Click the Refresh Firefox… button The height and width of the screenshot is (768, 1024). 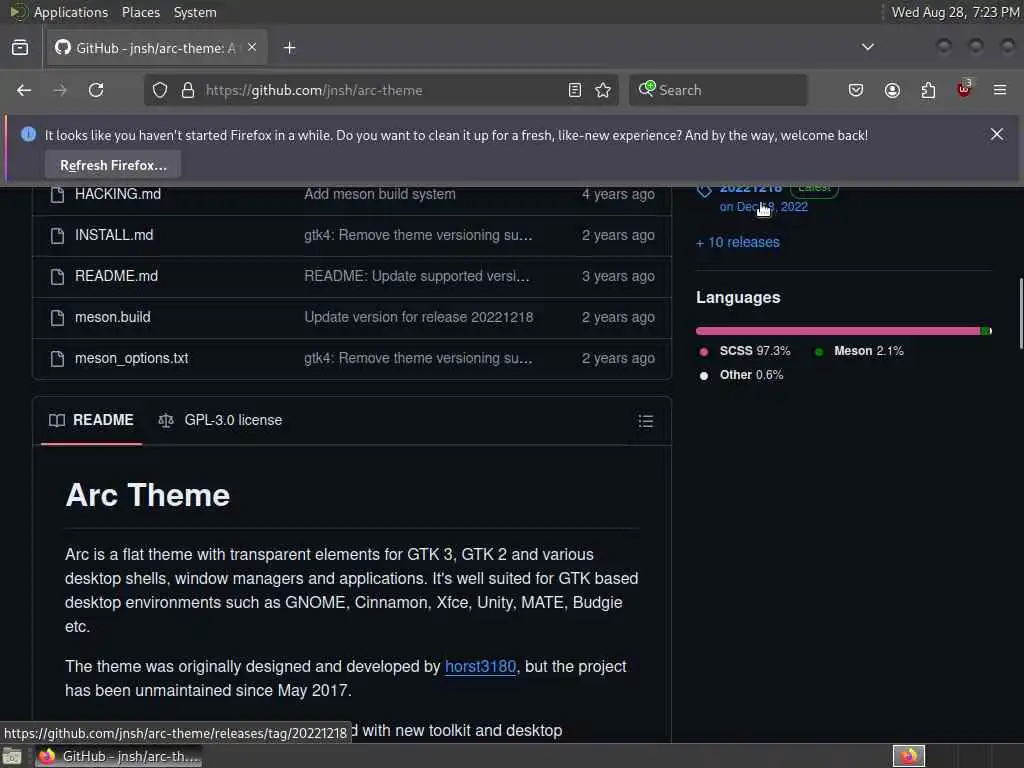pyautogui.click(x=113, y=165)
